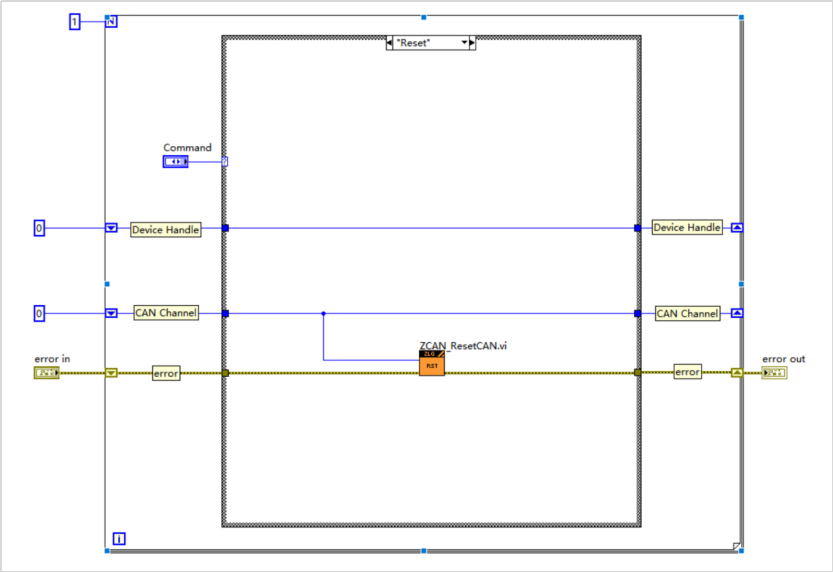This screenshot has height=572, width=833.
Task: Select the Command enum control terminal
Action: tap(175, 161)
